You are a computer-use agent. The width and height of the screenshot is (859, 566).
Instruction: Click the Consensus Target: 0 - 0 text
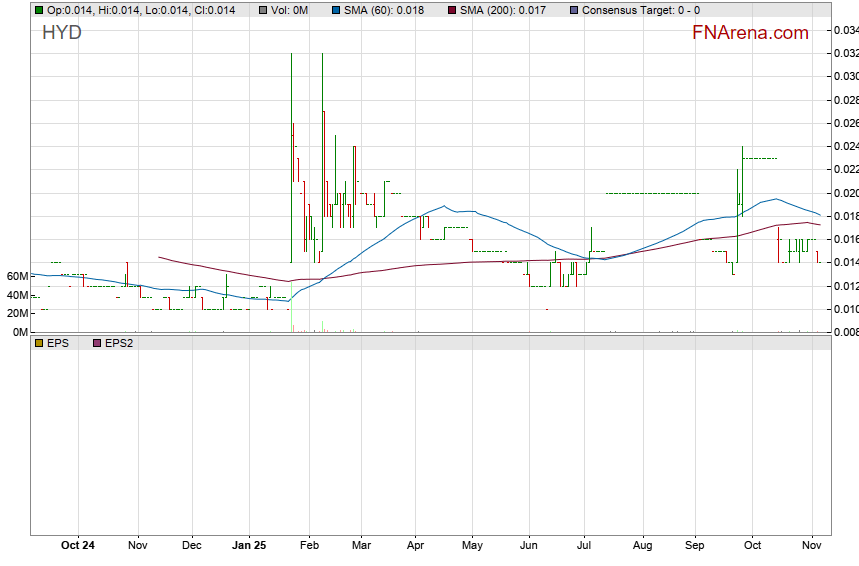point(640,10)
